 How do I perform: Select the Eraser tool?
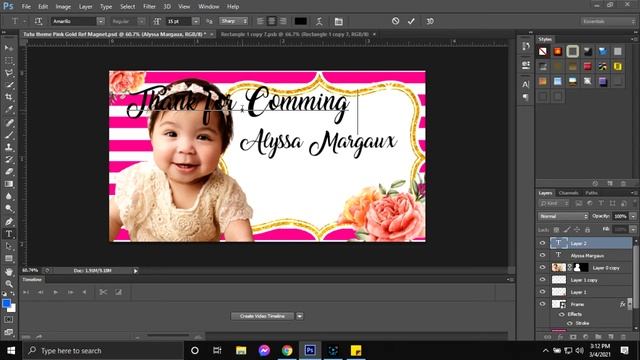(x=9, y=171)
